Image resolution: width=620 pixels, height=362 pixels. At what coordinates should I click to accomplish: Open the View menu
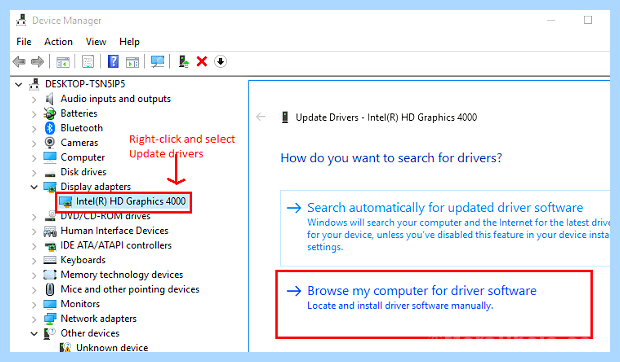[x=96, y=41]
